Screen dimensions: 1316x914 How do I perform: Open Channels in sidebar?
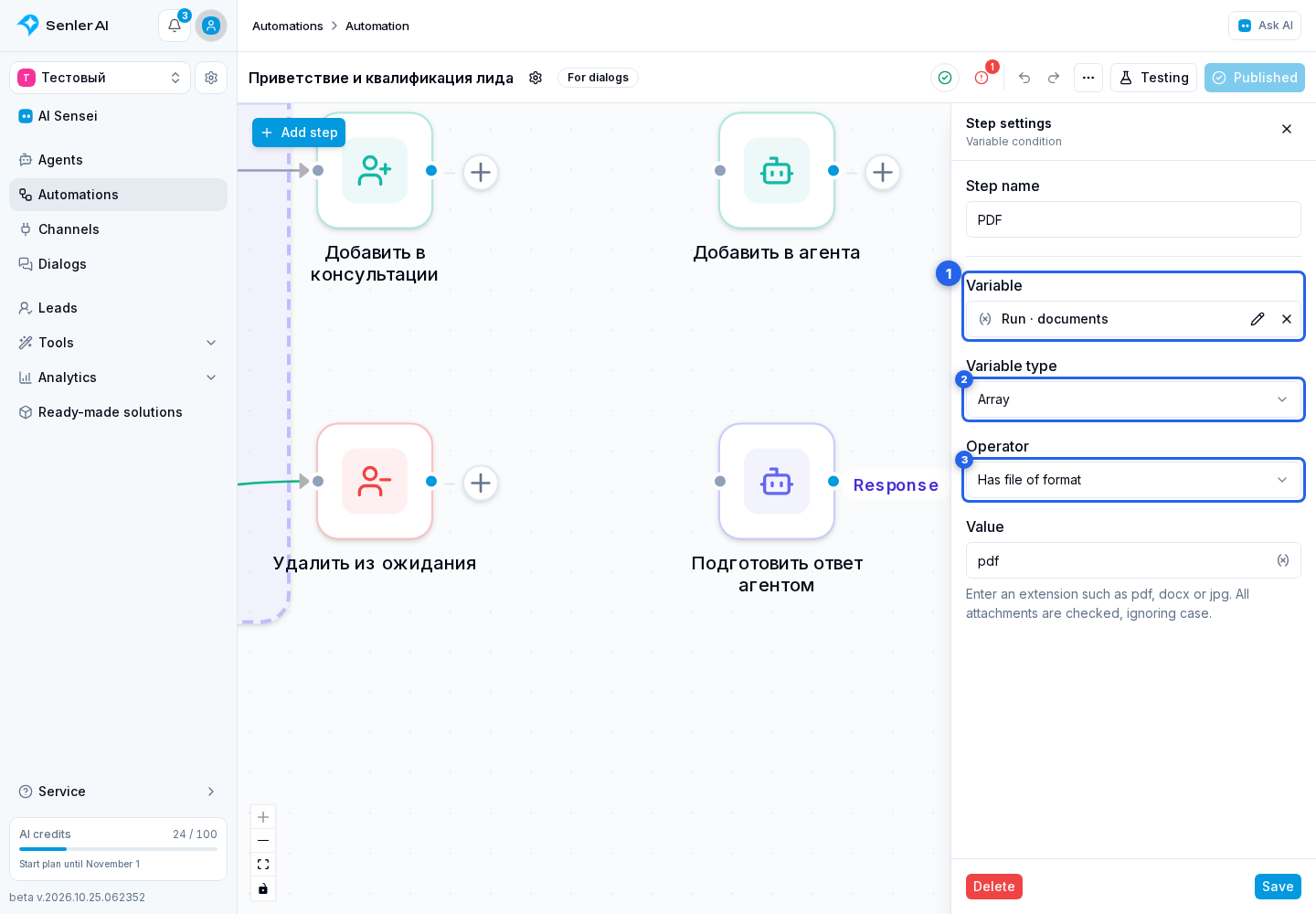(118, 229)
